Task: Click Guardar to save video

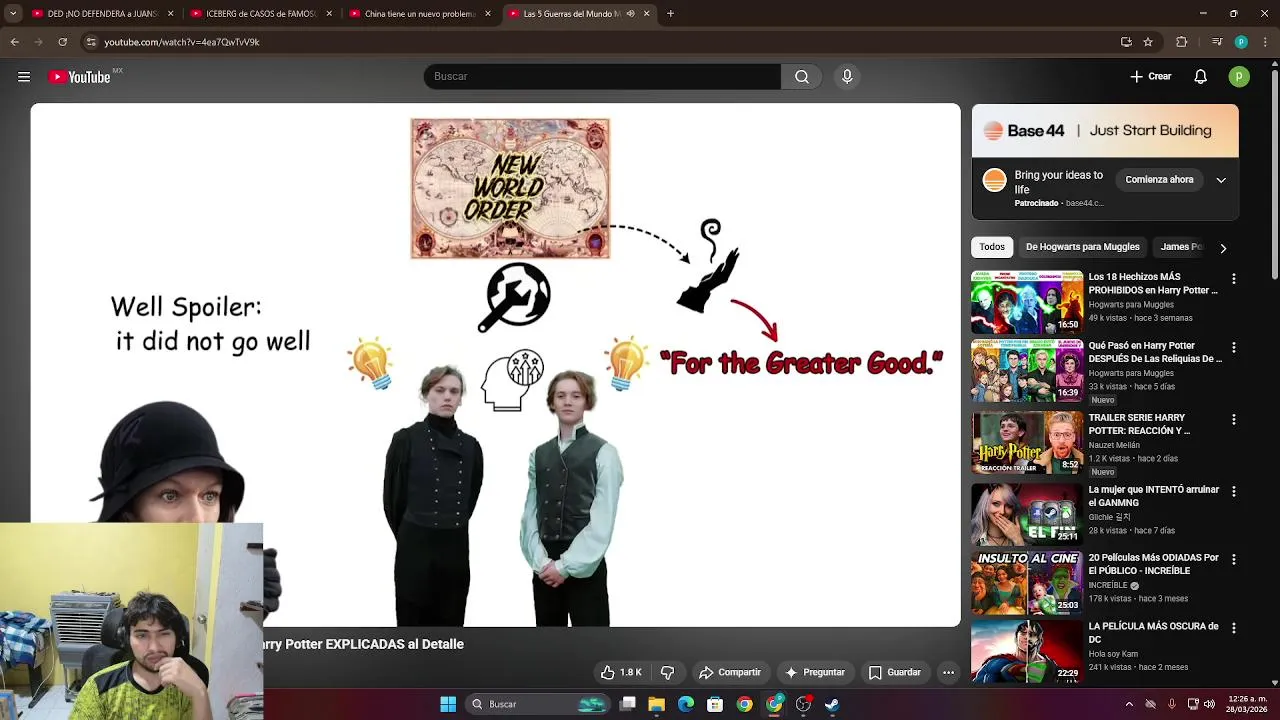Action: click(x=894, y=673)
